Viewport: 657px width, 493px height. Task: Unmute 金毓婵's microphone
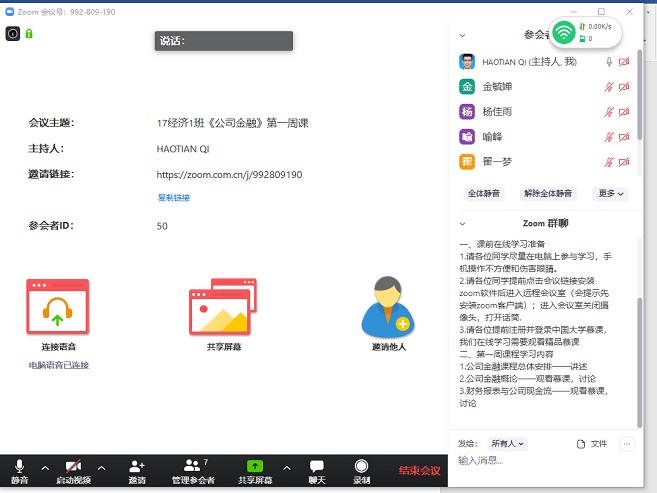pos(608,87)
